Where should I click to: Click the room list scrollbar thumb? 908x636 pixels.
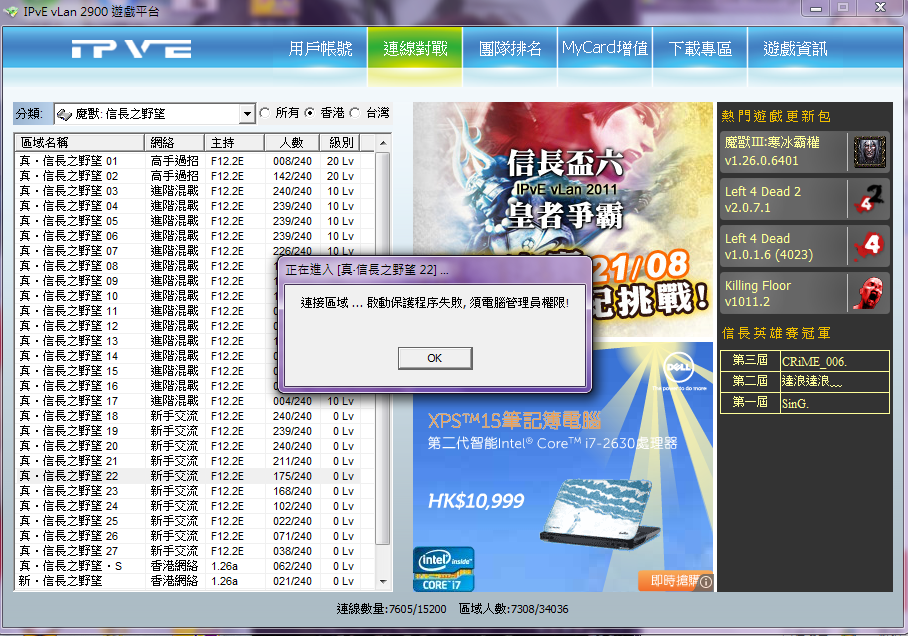click(x=383, y=348)
